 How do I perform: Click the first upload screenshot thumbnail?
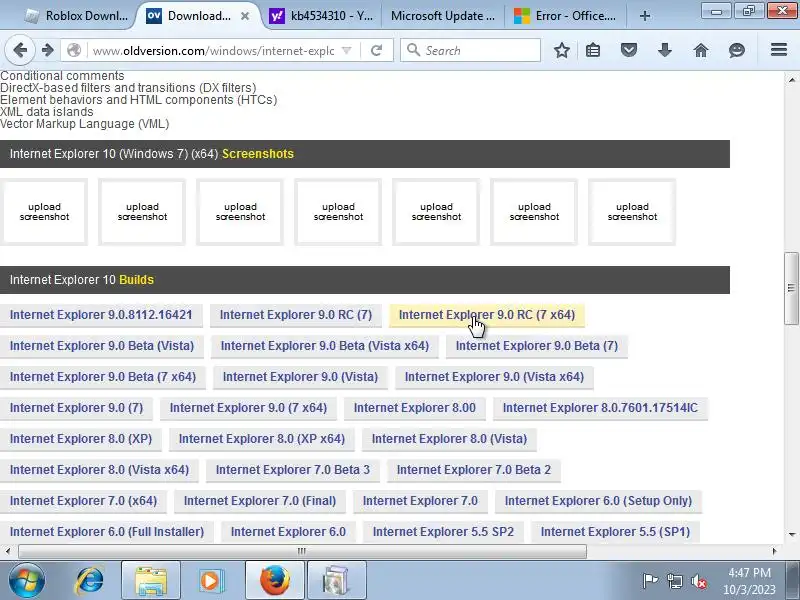[44, 212]
